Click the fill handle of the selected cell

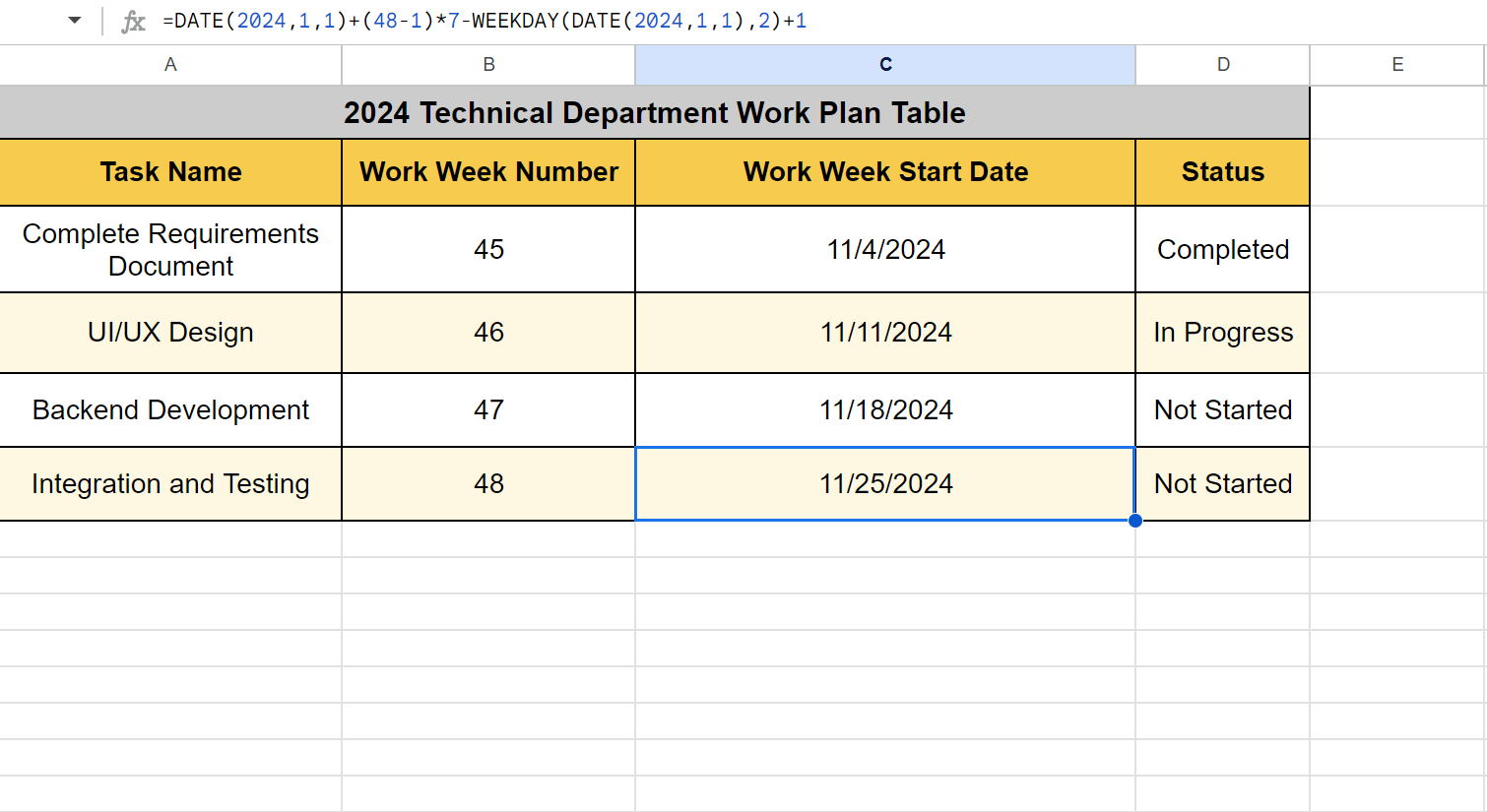(1135, 521)
